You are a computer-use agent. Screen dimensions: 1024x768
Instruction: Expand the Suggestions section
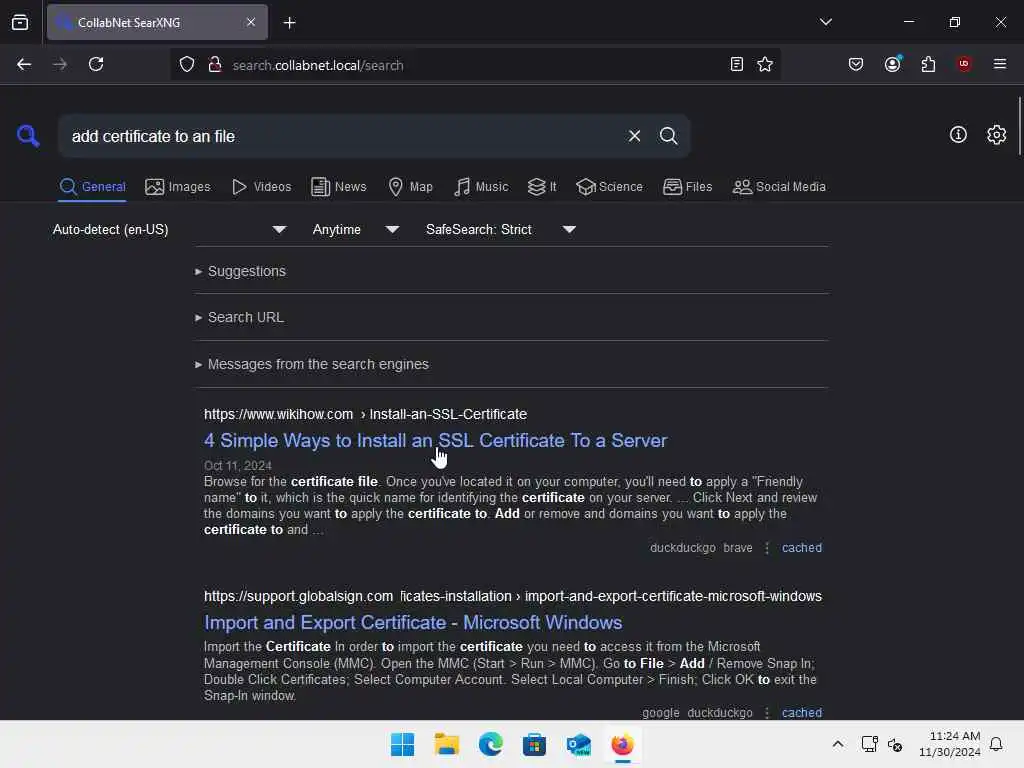click(240, 271)
